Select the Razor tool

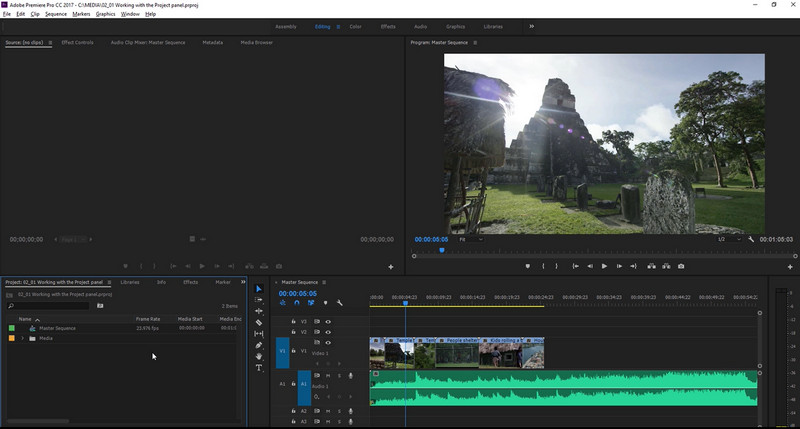coord(259,322)
